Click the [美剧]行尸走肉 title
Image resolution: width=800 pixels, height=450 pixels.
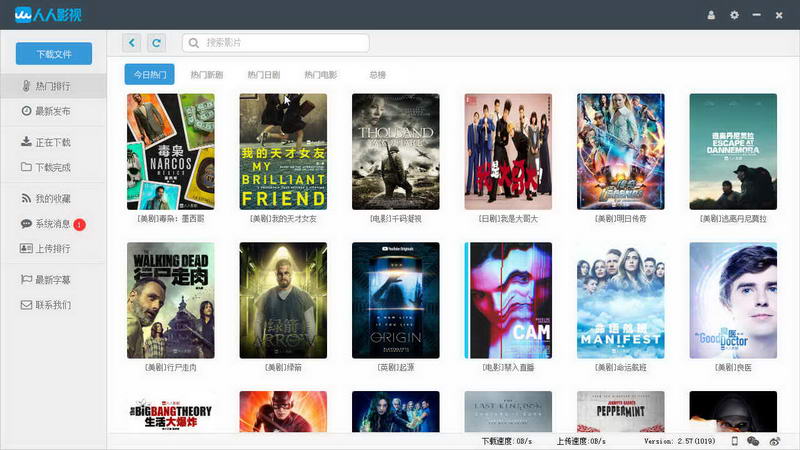(171, 367)
